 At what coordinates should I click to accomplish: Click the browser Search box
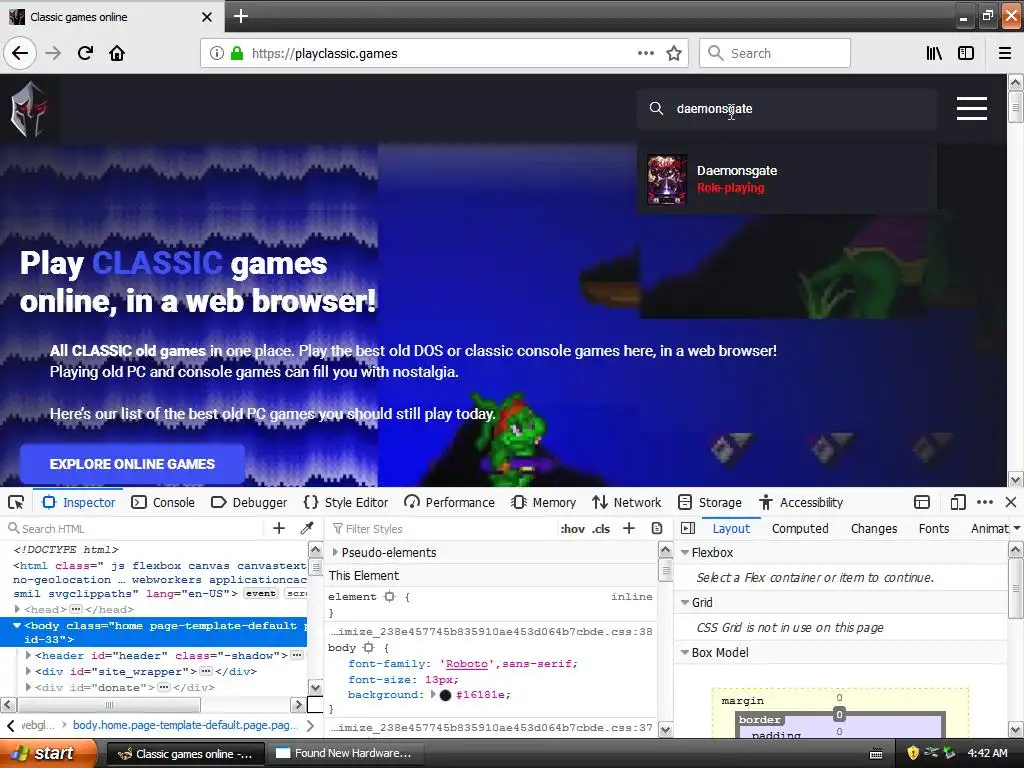(x=775, y=54)
